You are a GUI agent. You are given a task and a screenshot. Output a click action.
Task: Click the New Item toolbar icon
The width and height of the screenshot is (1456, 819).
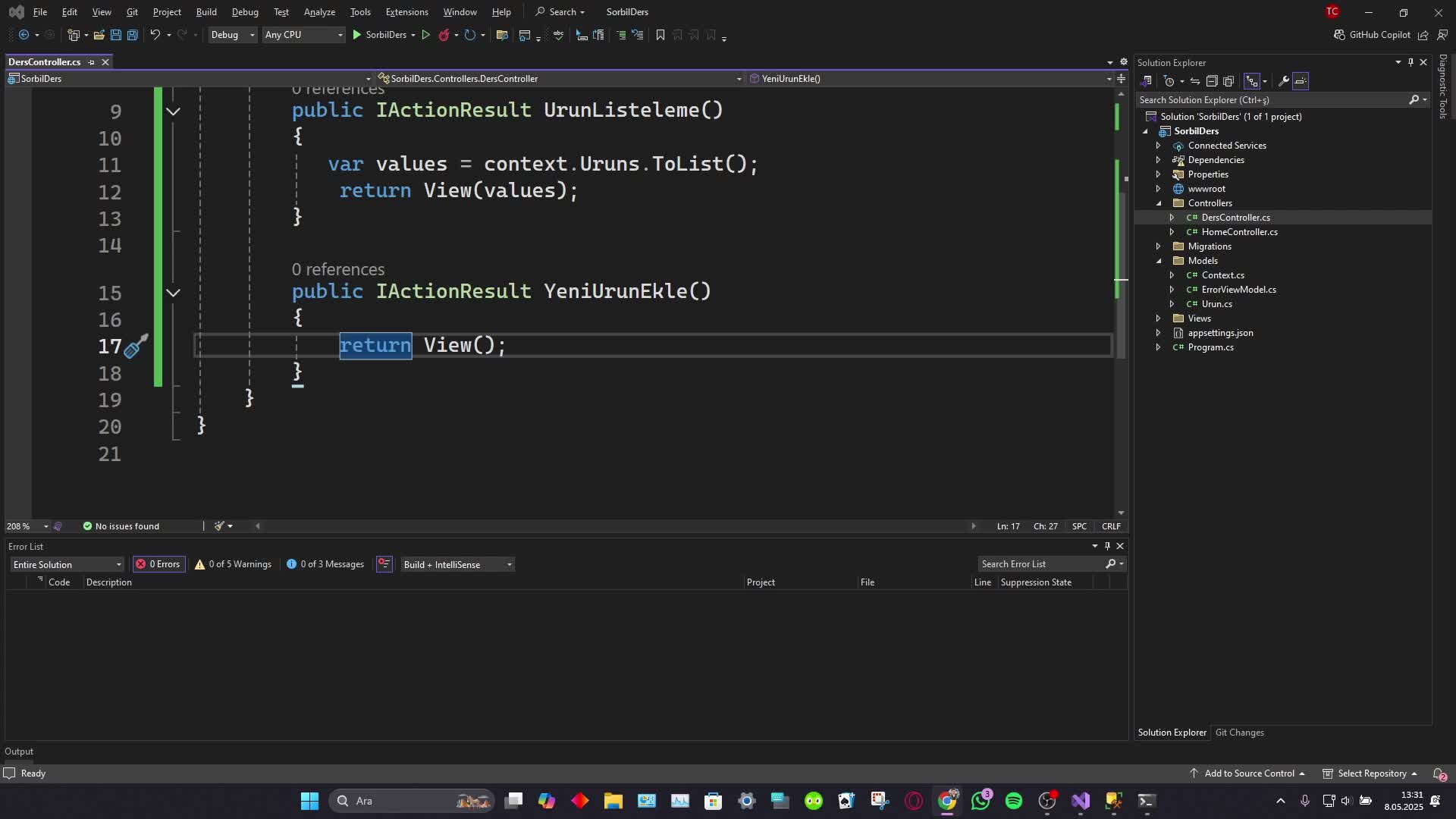tap(74, 35)
